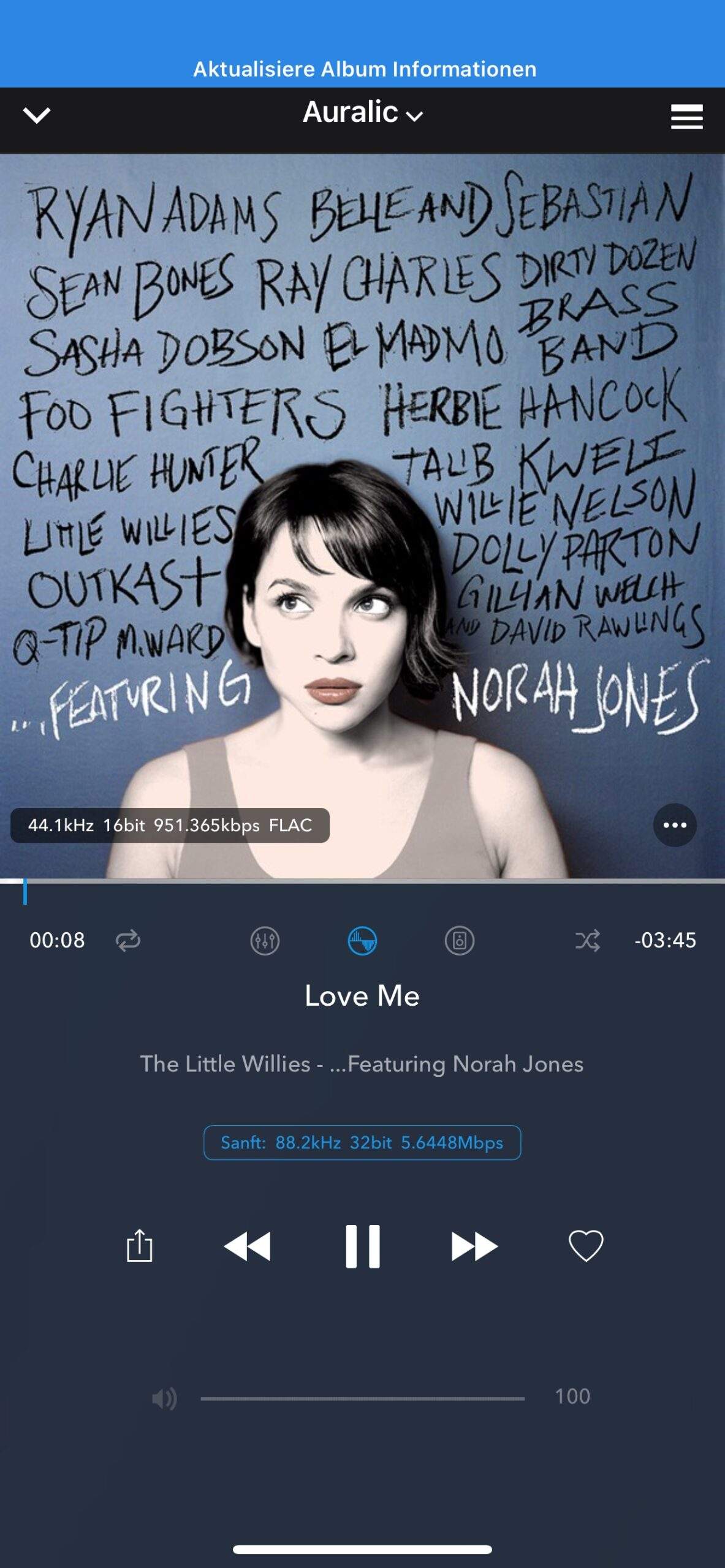Tap the Sanft 88.2kHz filter badge
This screenshot has width=725, height=1568.
coord(362,1142)
